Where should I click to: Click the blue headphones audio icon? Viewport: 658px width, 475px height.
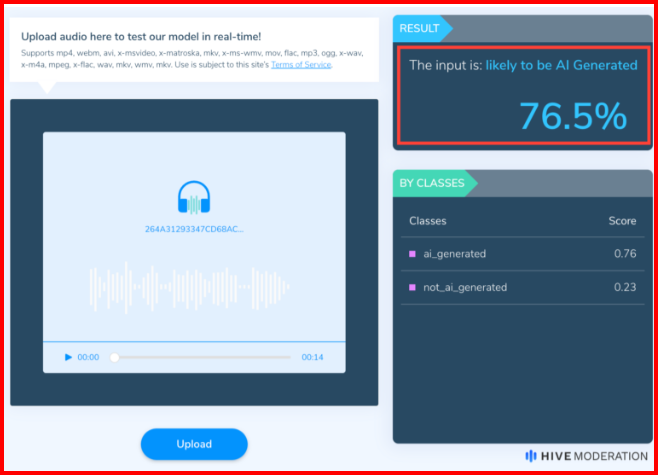point(193,197)
